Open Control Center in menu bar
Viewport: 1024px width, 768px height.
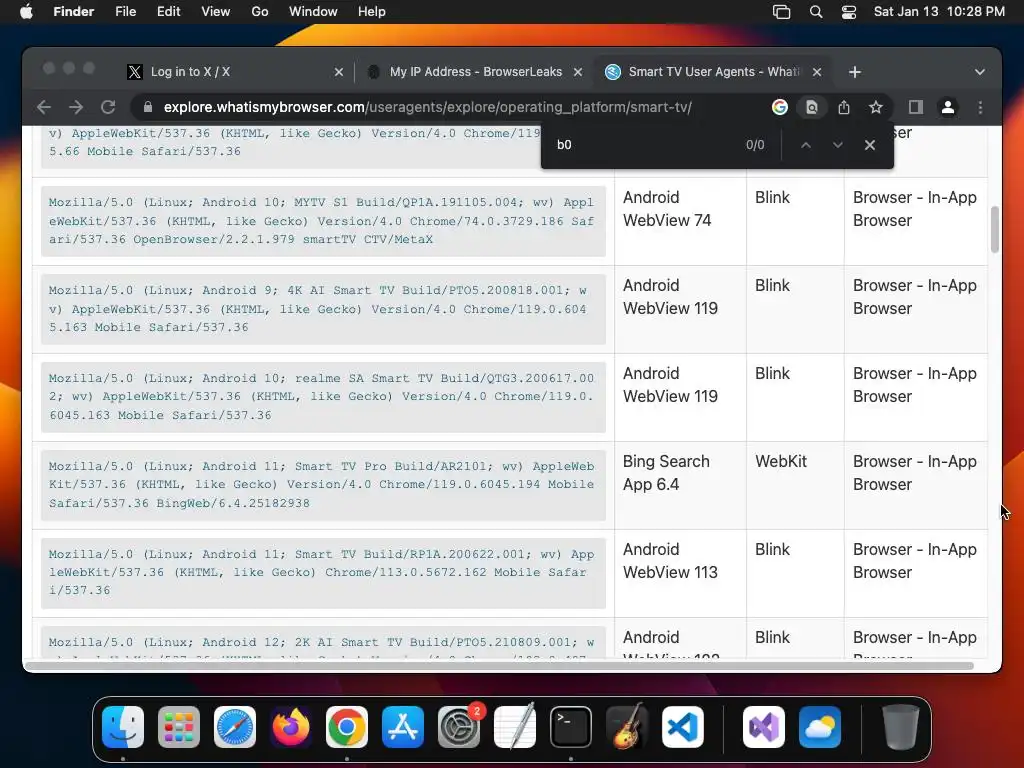pos(849,12)
